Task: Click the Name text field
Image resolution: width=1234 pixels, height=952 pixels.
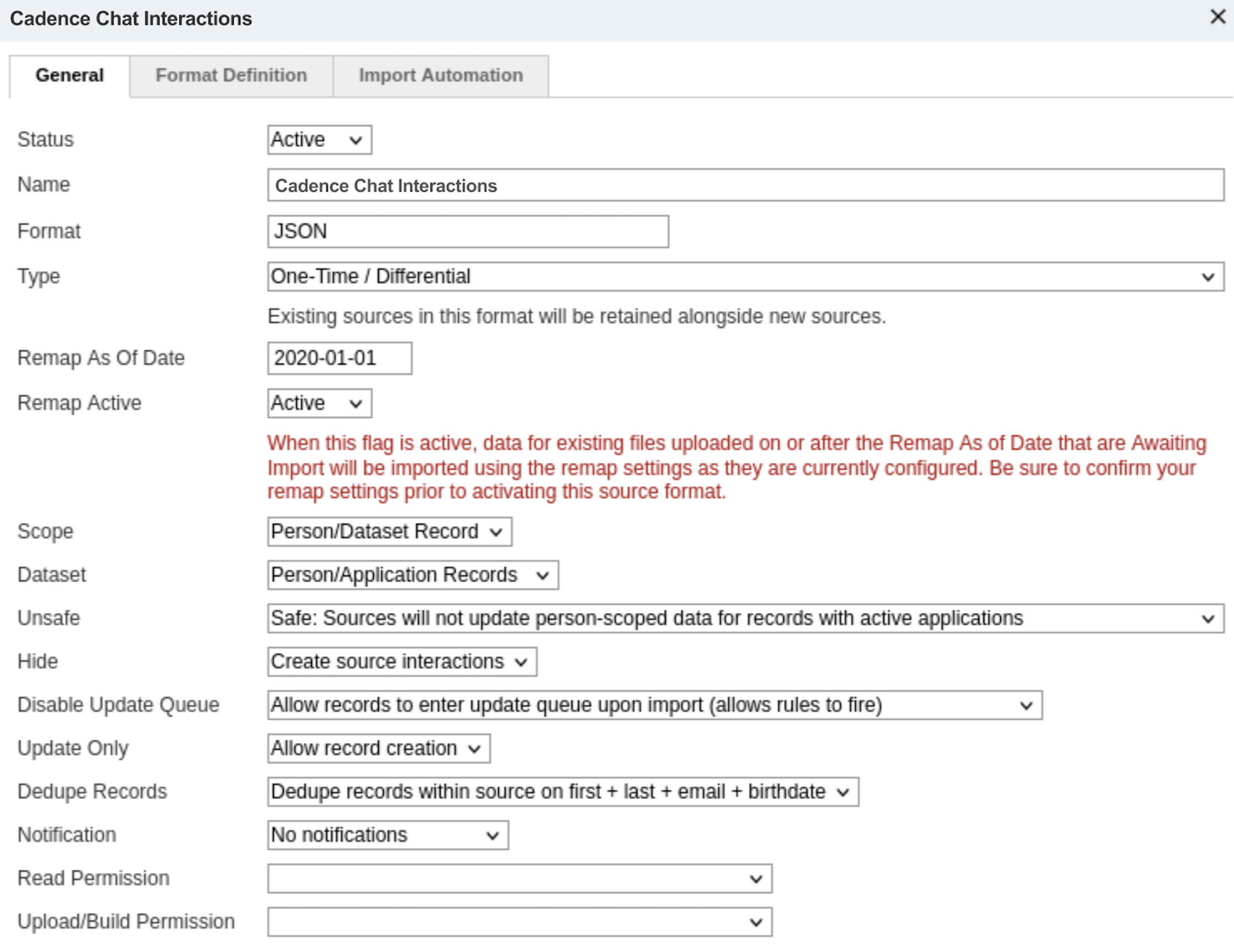Action: point(745,186)
